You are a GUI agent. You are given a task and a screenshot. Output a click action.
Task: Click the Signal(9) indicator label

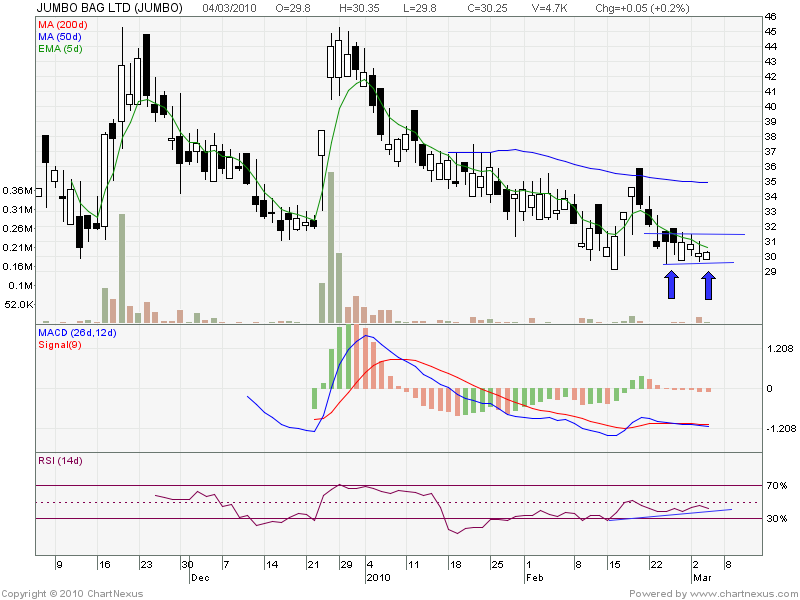(x=60, y=345)
